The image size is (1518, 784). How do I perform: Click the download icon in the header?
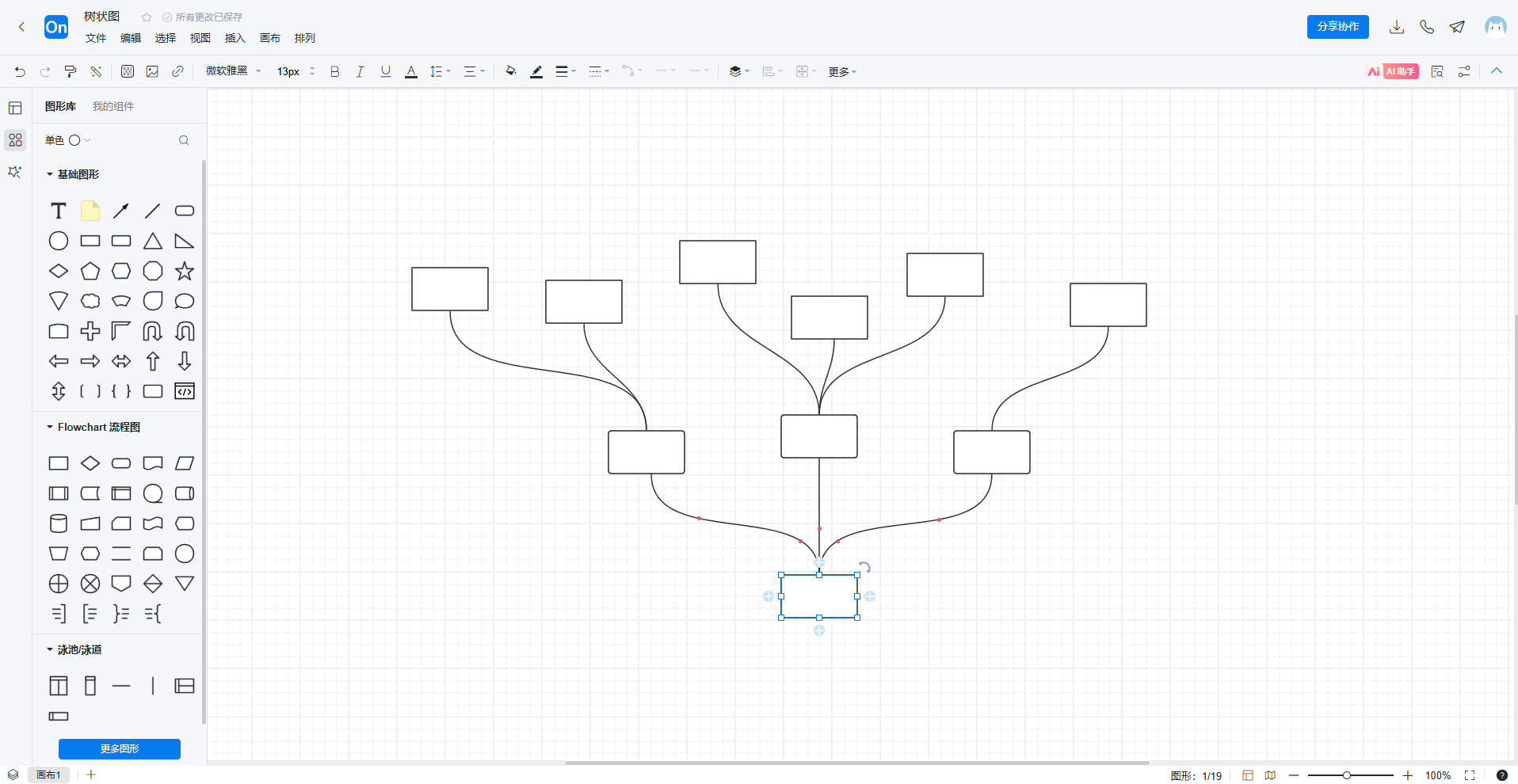click(x=1397, y=27)
